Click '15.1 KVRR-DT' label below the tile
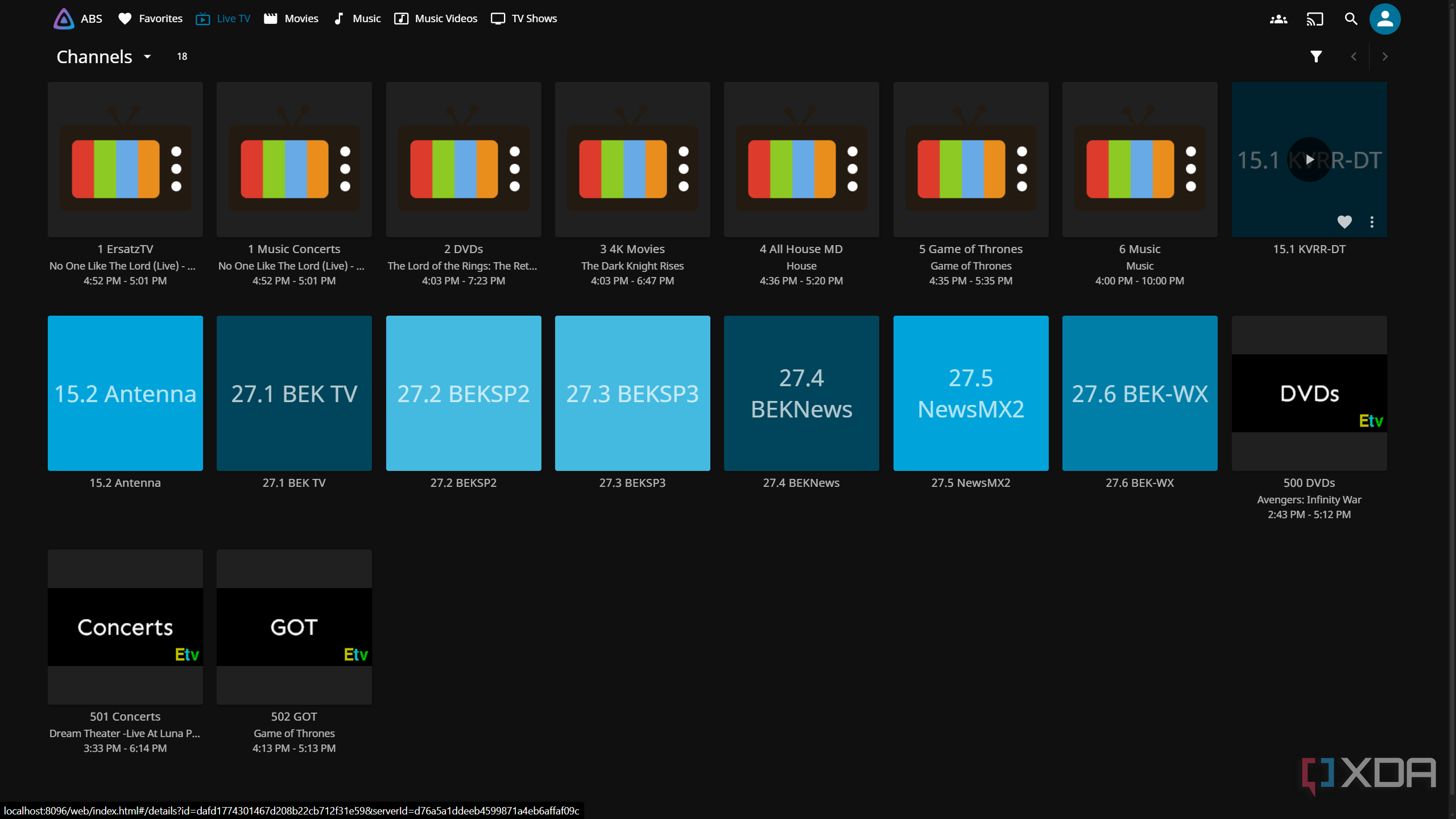 click(1309, 249)
